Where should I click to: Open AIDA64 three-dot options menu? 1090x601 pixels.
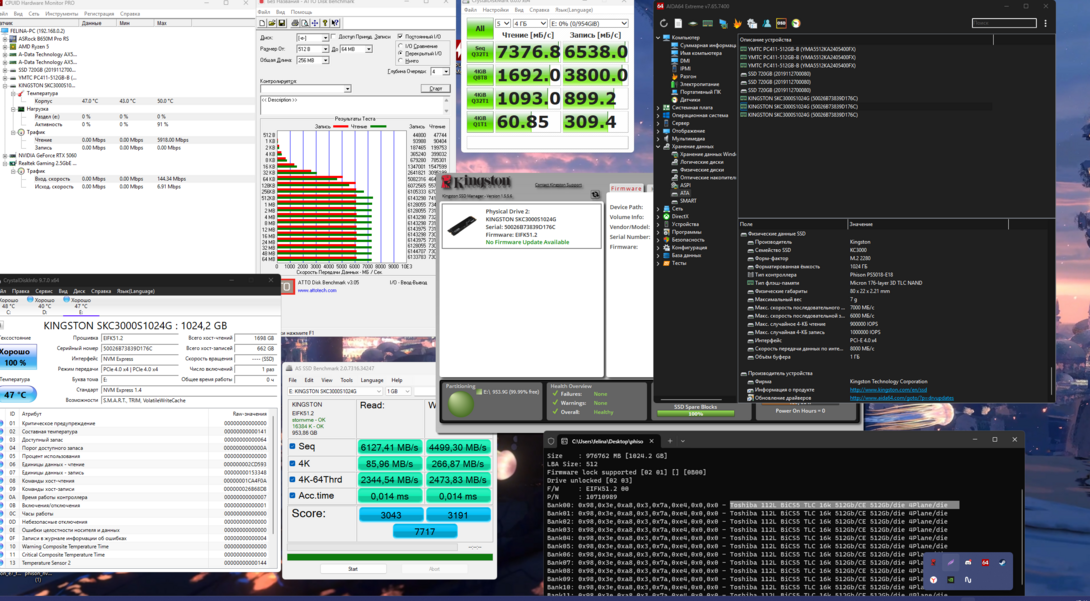1046,23
